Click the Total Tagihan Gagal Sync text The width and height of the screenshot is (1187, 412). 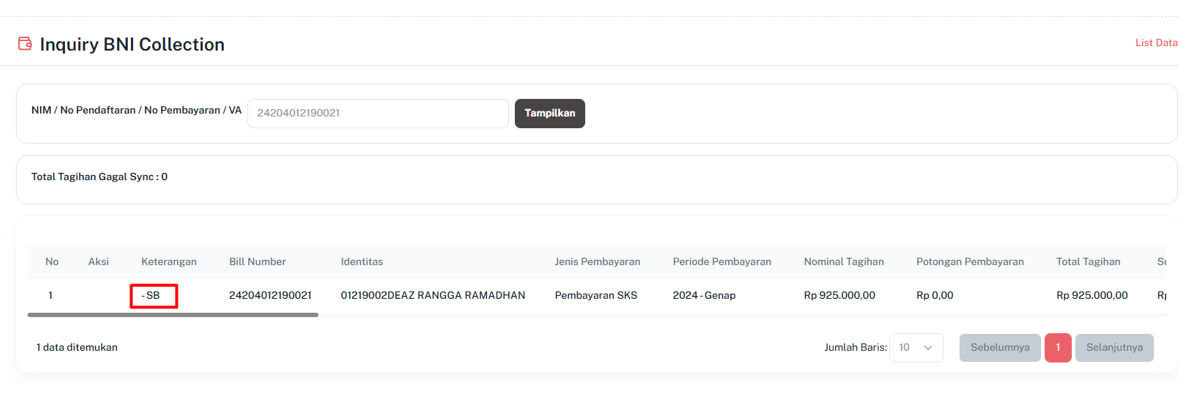point(99,176)
